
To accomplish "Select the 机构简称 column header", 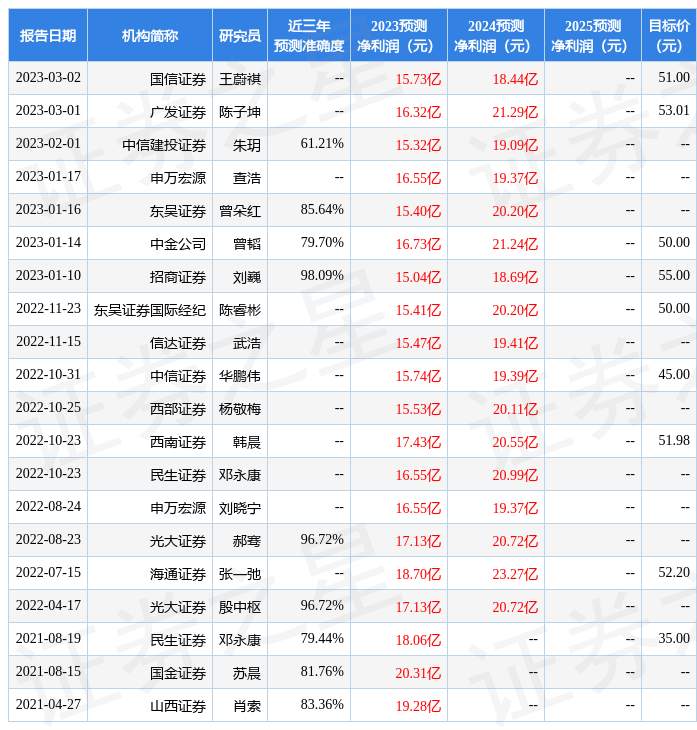I will tap(150, 35).
